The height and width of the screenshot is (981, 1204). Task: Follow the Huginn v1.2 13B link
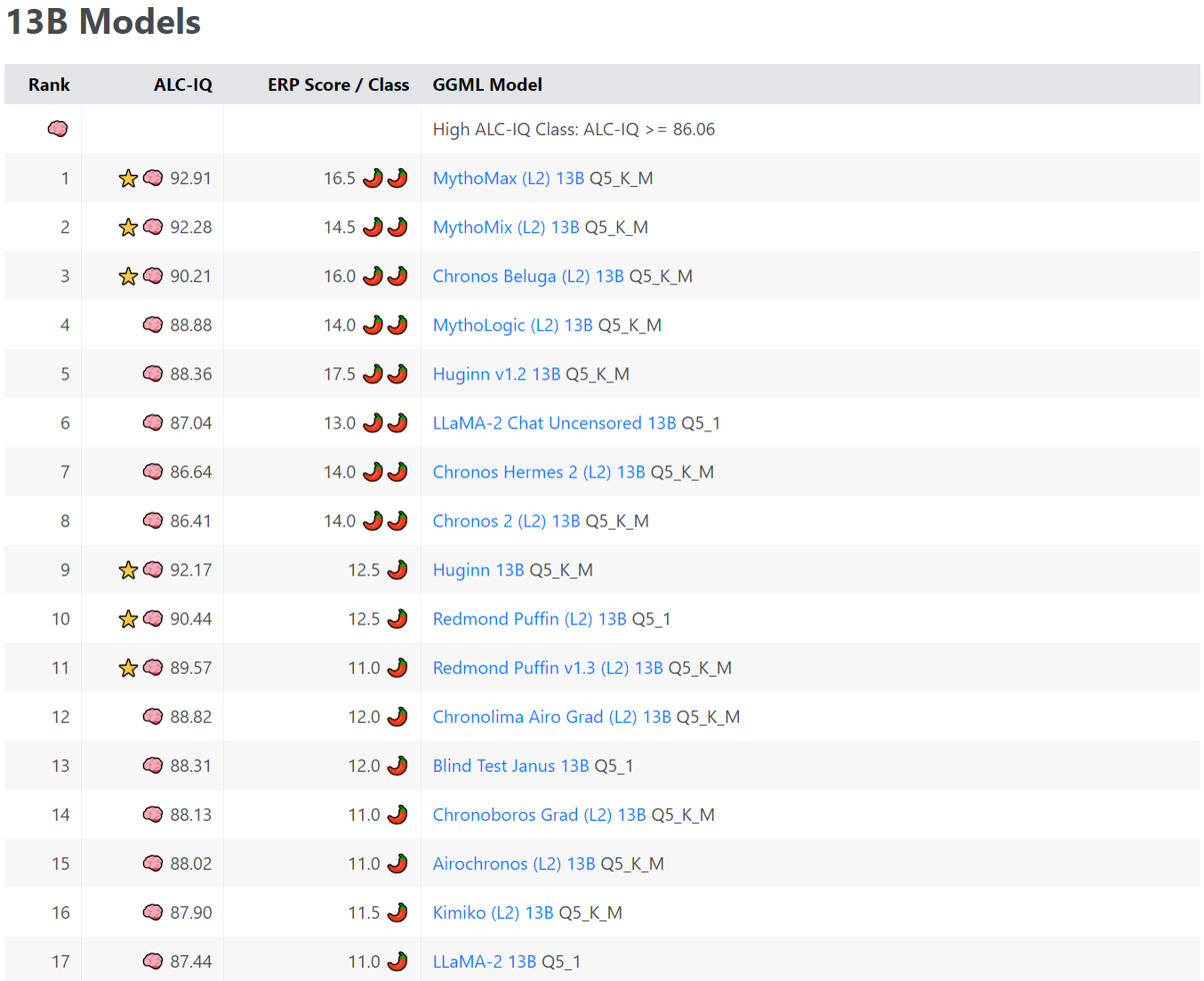pyautogui.click(x=496, y=374)
